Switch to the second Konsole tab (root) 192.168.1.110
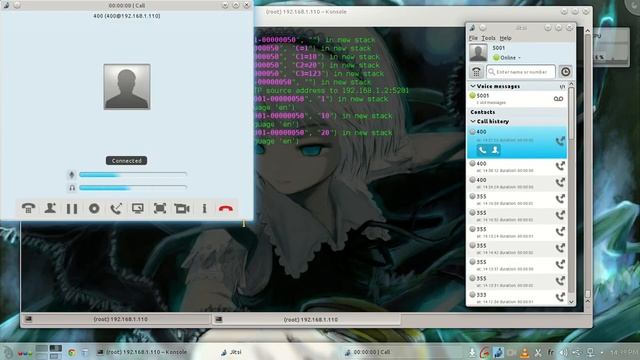This screenshot has height=360, width=640. (306, 319)
